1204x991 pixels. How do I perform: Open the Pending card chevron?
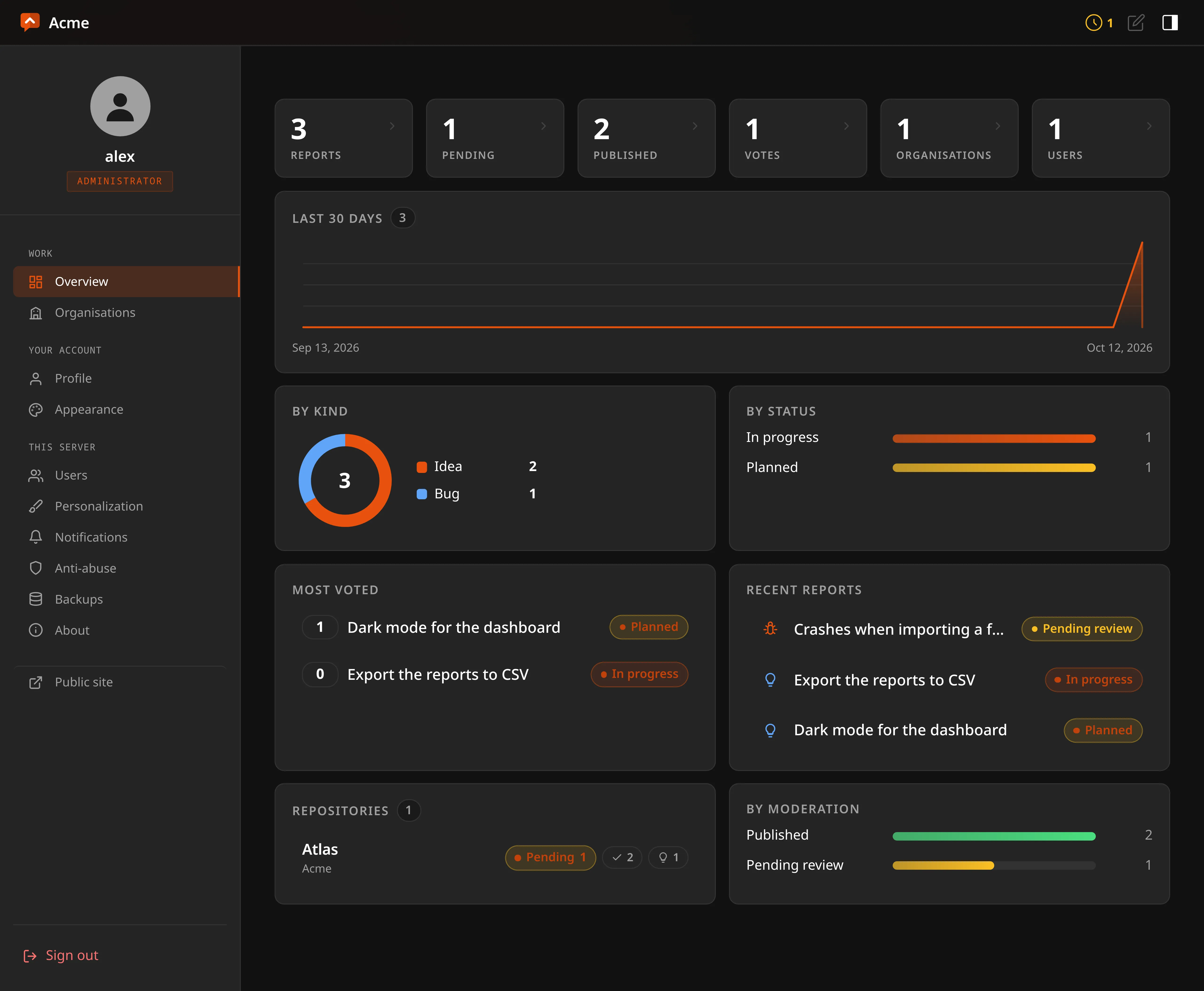click(x=543, y=126)
